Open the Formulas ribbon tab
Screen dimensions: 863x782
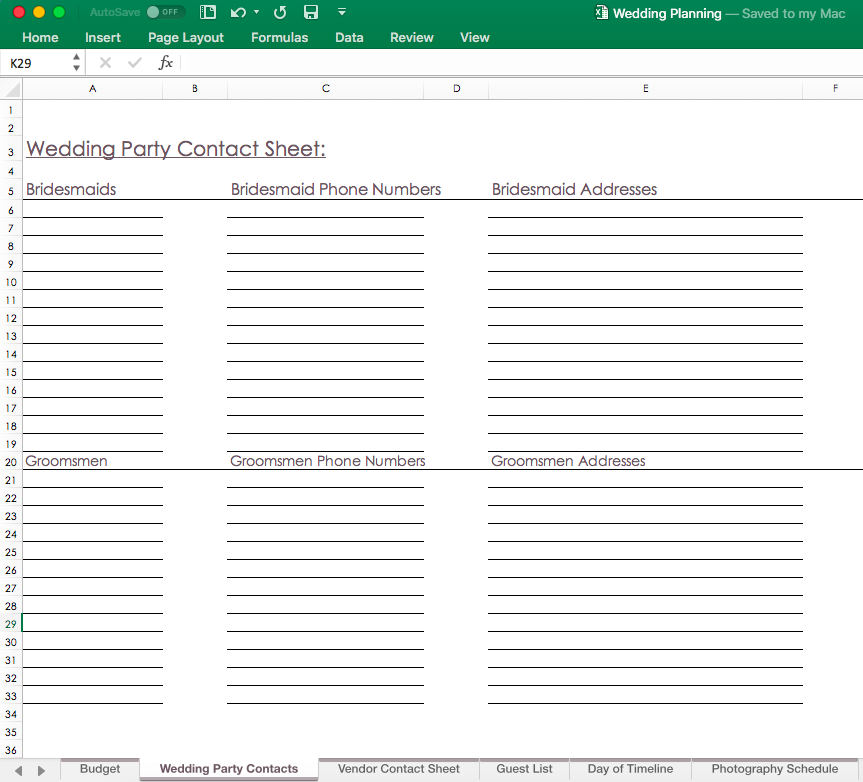pyautogui.click(x=280, y=37)
